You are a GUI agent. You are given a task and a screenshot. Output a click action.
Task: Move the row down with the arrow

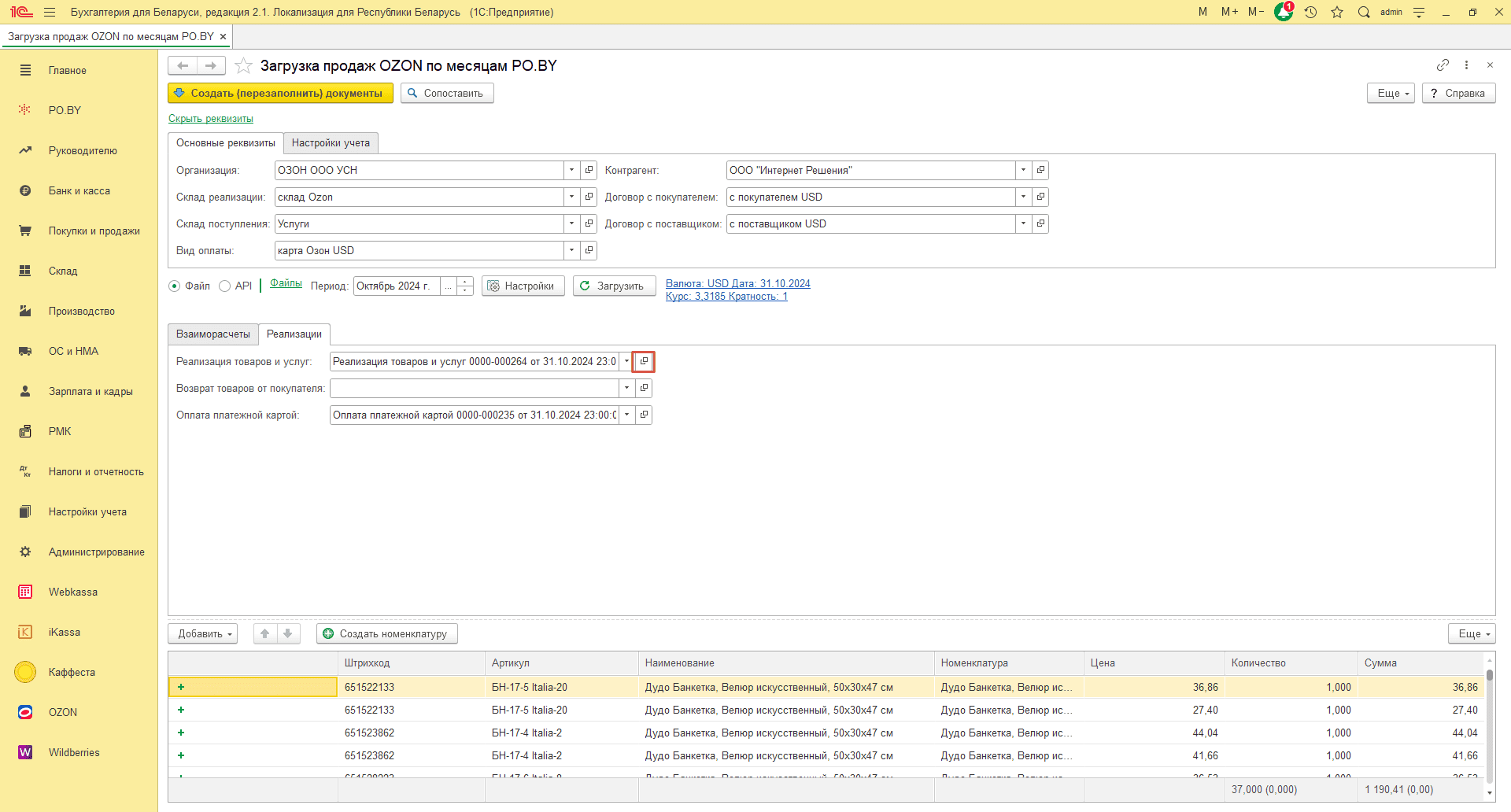(288, 633)
